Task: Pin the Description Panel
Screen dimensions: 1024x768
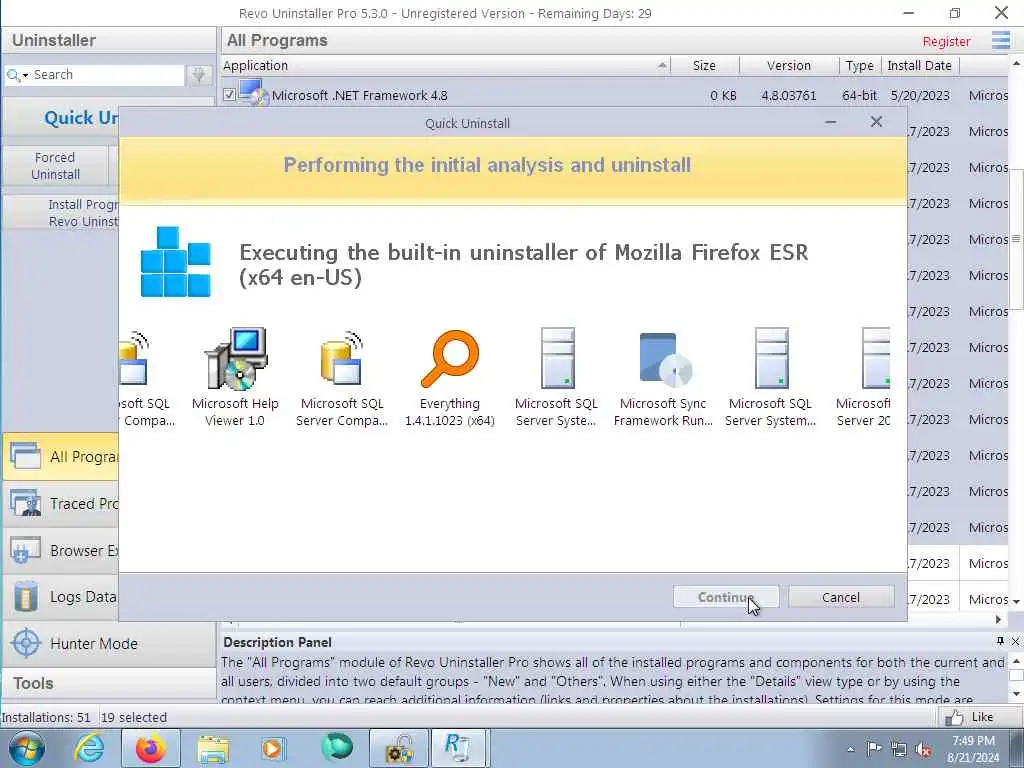Action: tap(1000, 641)
